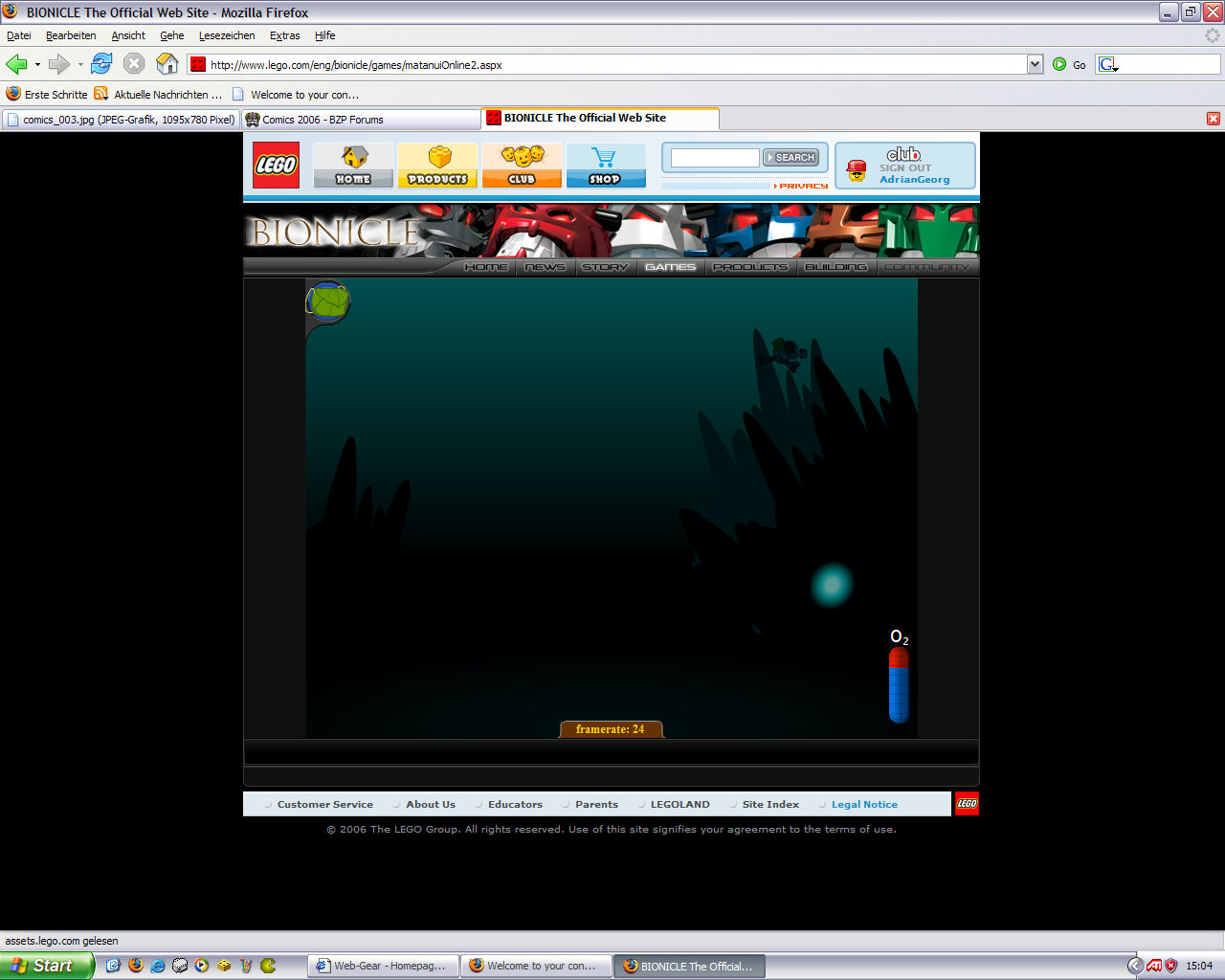
Task: Open the browser home page icon
Action: tap(167, 64)
